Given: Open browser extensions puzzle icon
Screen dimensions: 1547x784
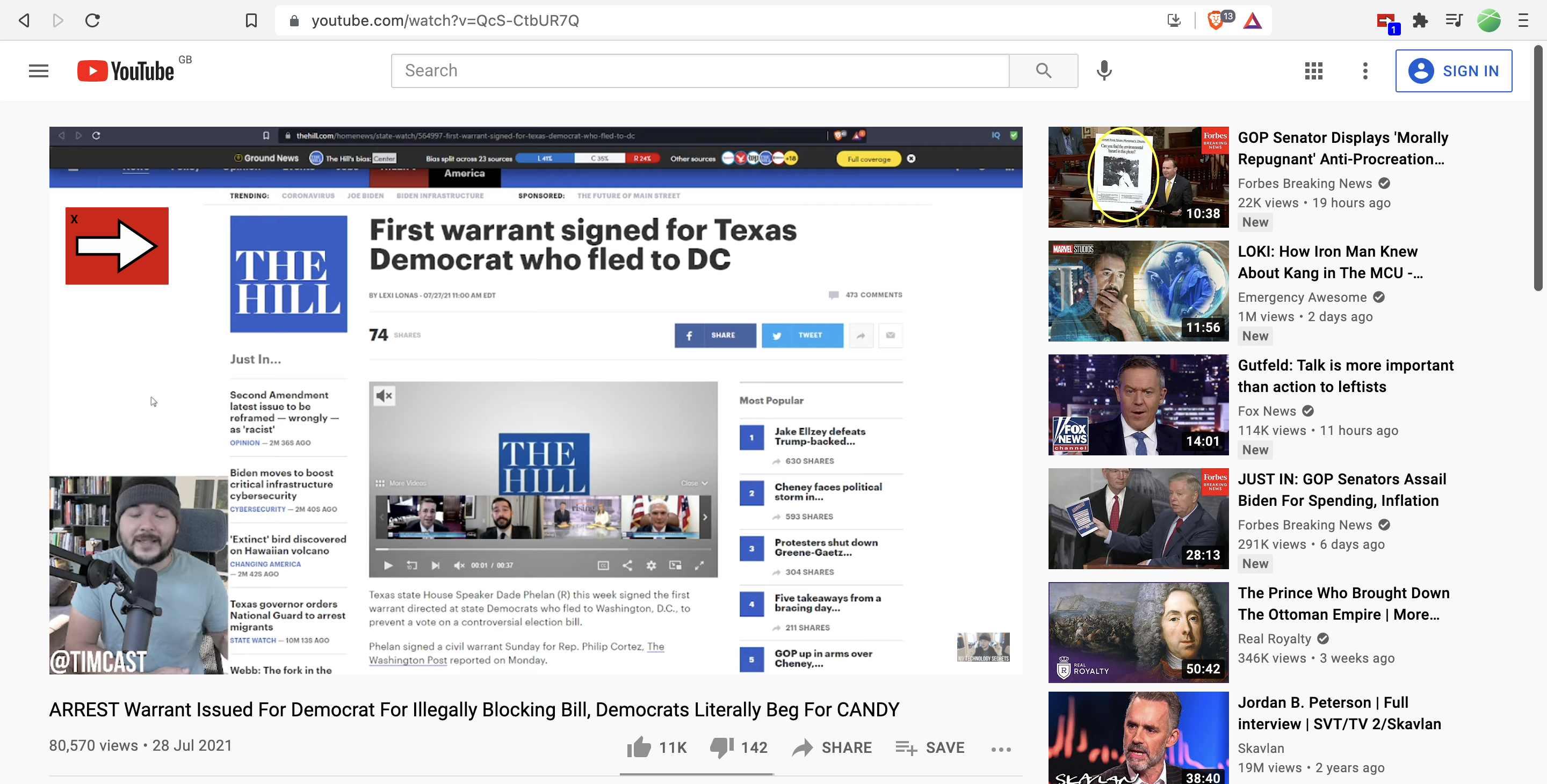Looking at the screenshot, I should (1420, 20).
